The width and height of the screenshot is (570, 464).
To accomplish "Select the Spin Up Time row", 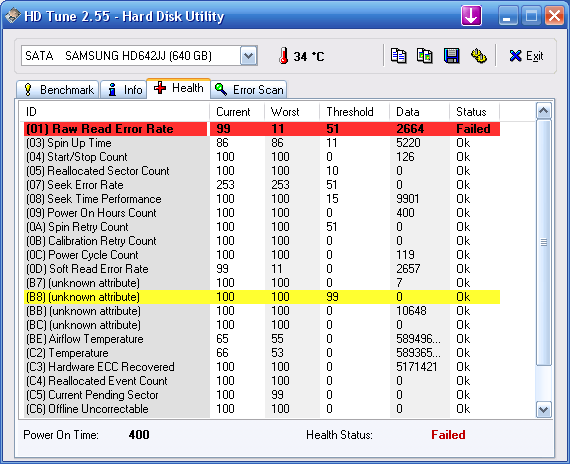I will pos(262,143).
